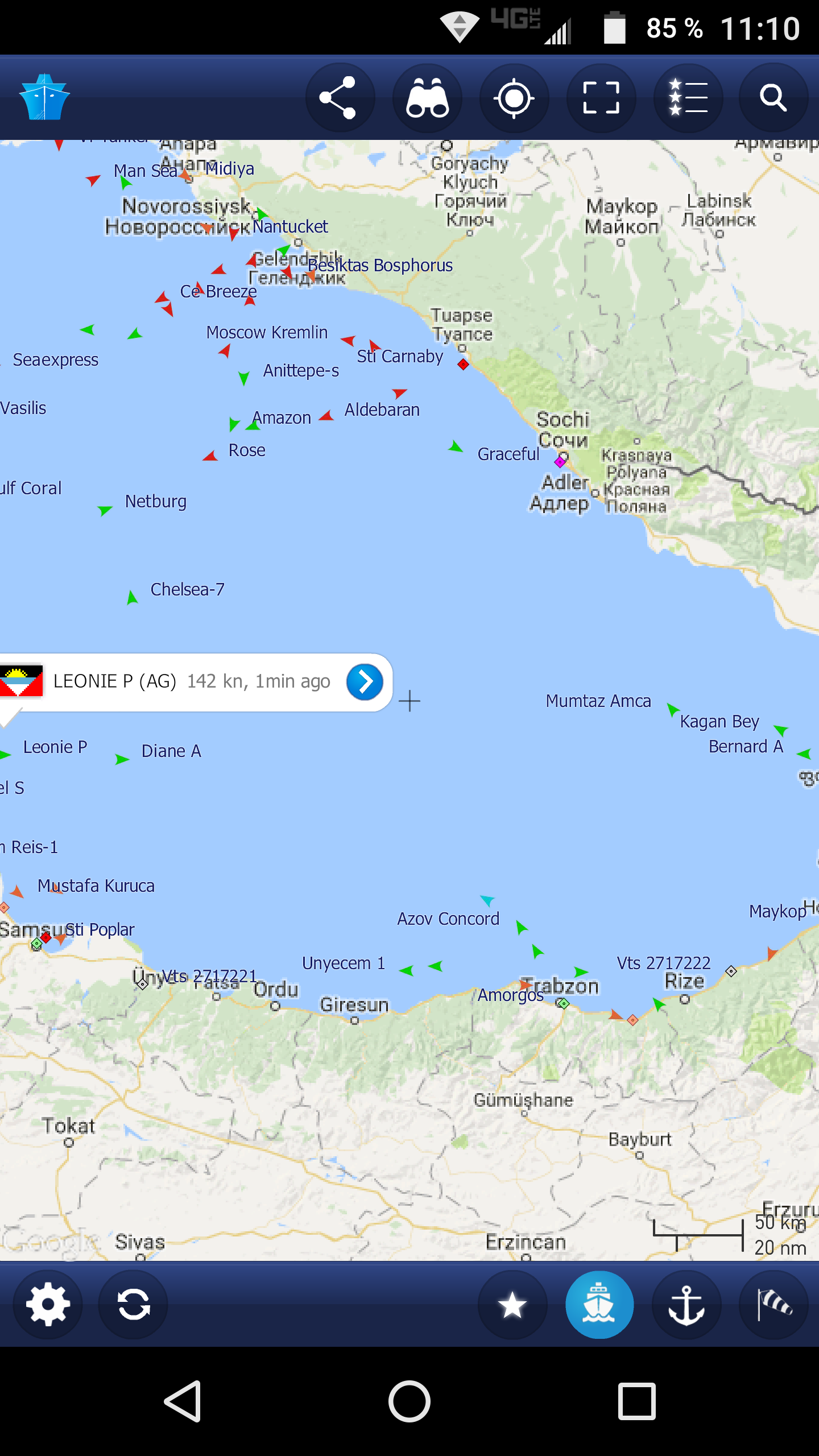
Task: Toggle wind sock weather layer
Action: (773, 1304)
